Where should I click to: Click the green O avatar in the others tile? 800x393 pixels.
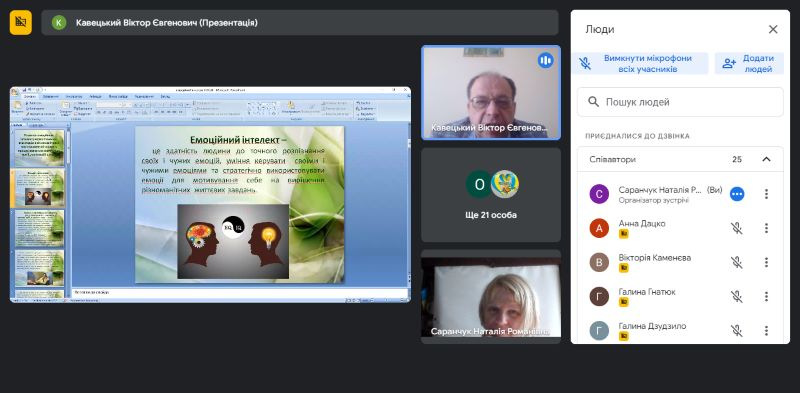tap(479, 184)
